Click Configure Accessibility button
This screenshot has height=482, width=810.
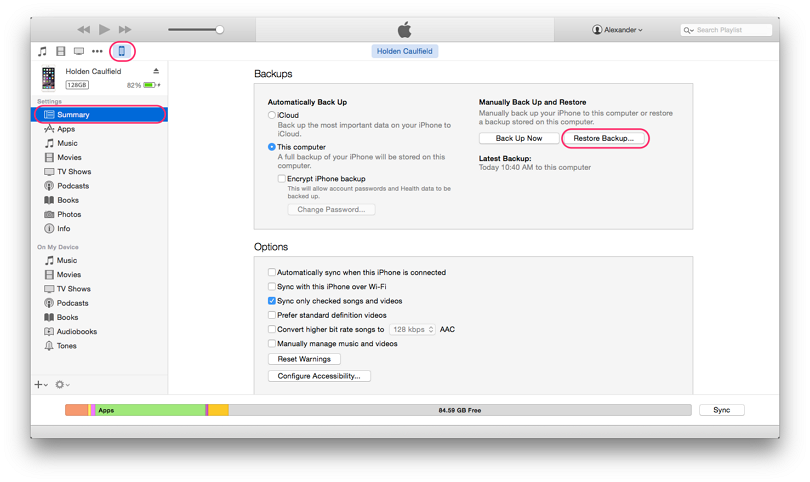click(319, 376)
